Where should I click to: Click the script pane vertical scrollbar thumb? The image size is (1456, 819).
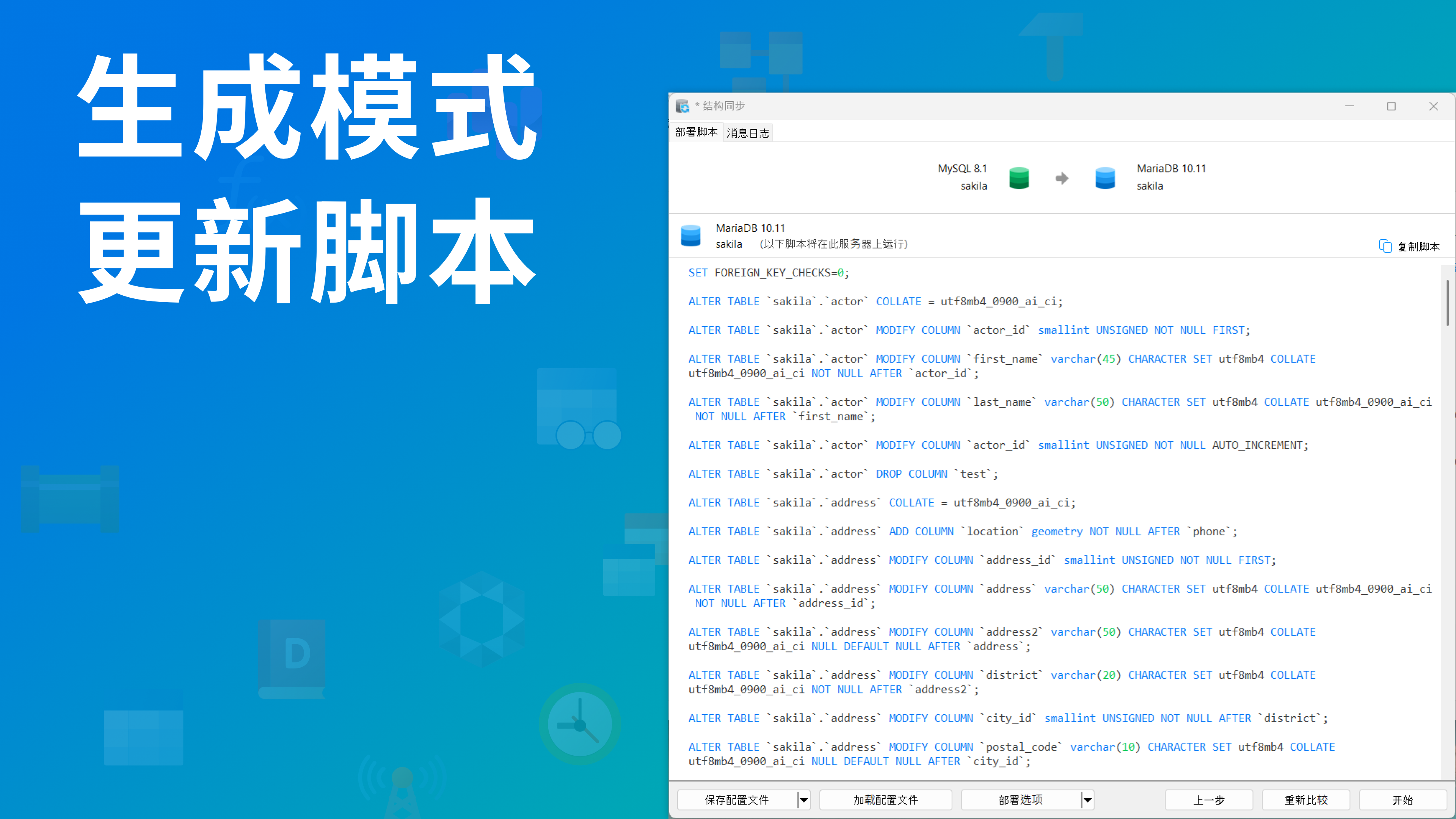tap(1448, 303)
